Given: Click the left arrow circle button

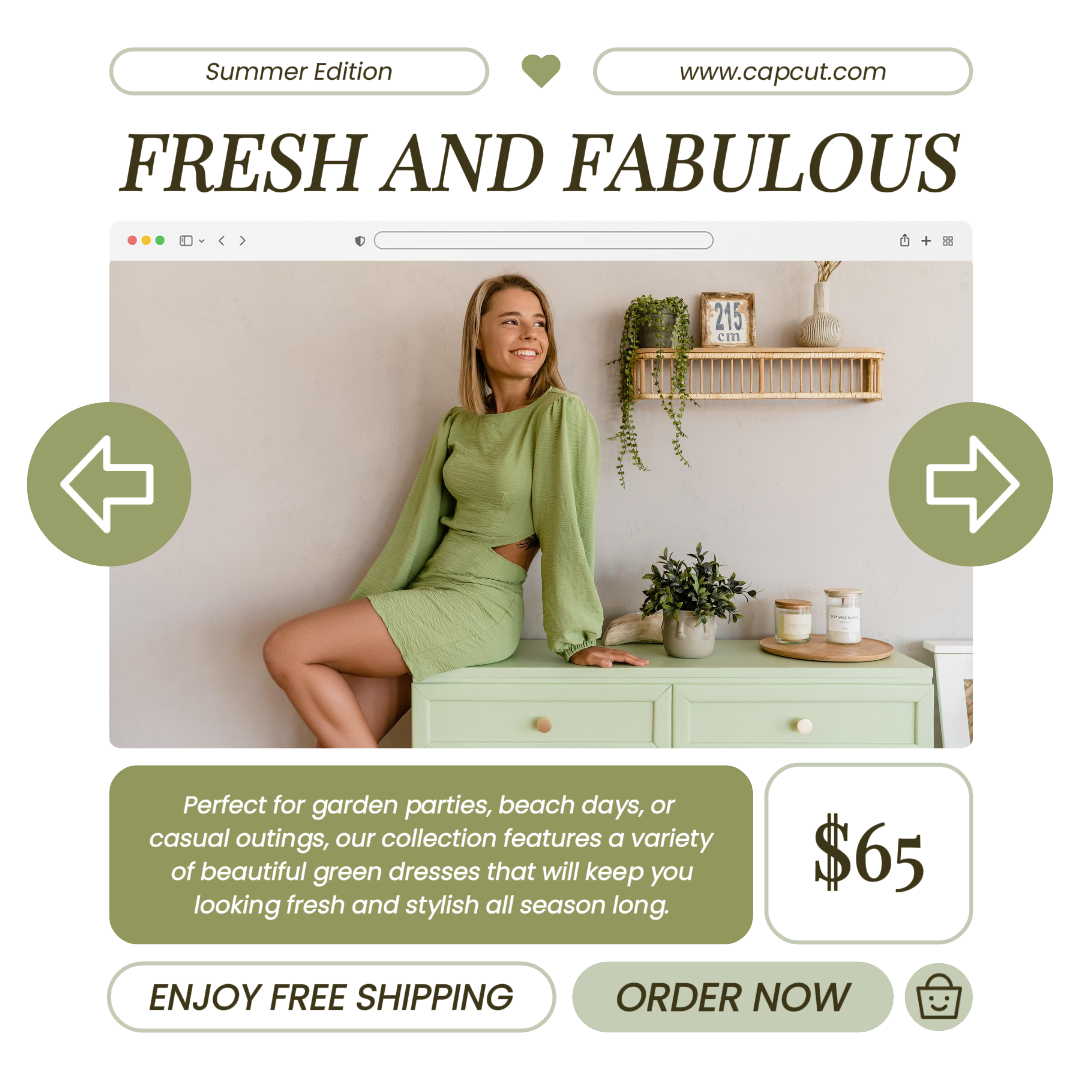Looking at the screenshot, I should coord(109,484).
